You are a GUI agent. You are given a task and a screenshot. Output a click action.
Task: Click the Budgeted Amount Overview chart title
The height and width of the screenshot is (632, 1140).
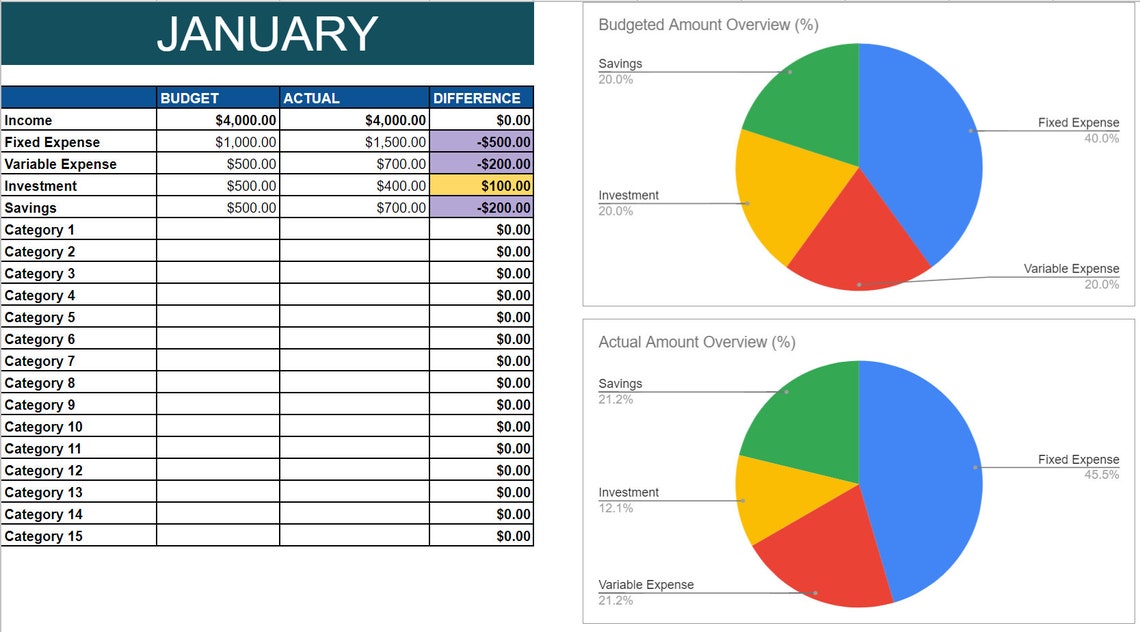pos(708,24)
